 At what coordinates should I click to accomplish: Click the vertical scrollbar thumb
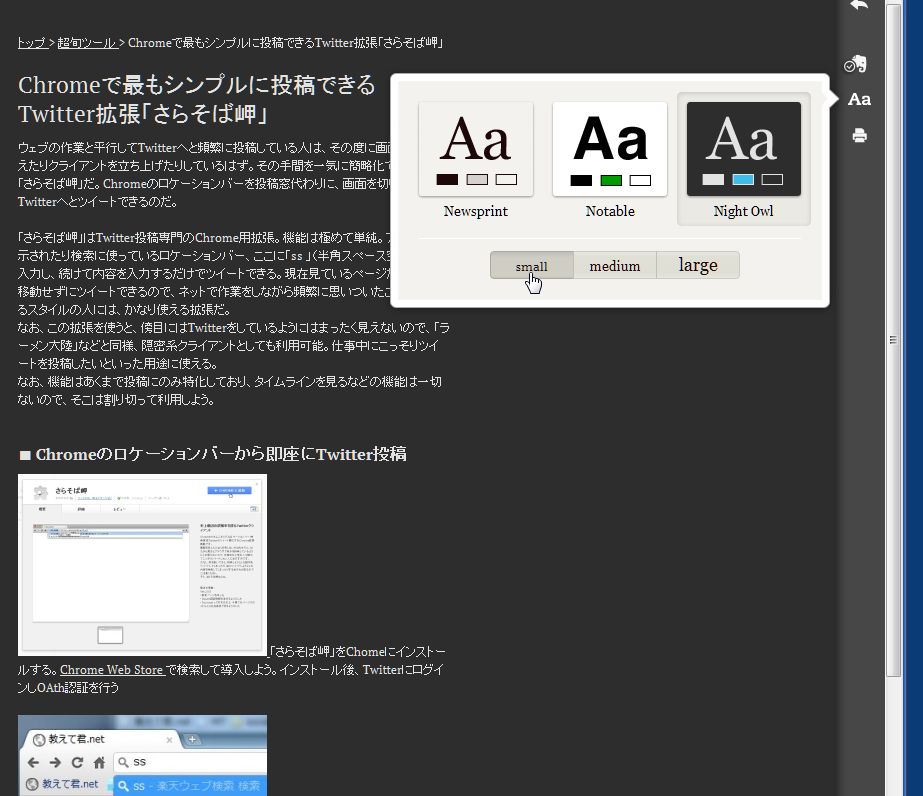pos(894,340)
